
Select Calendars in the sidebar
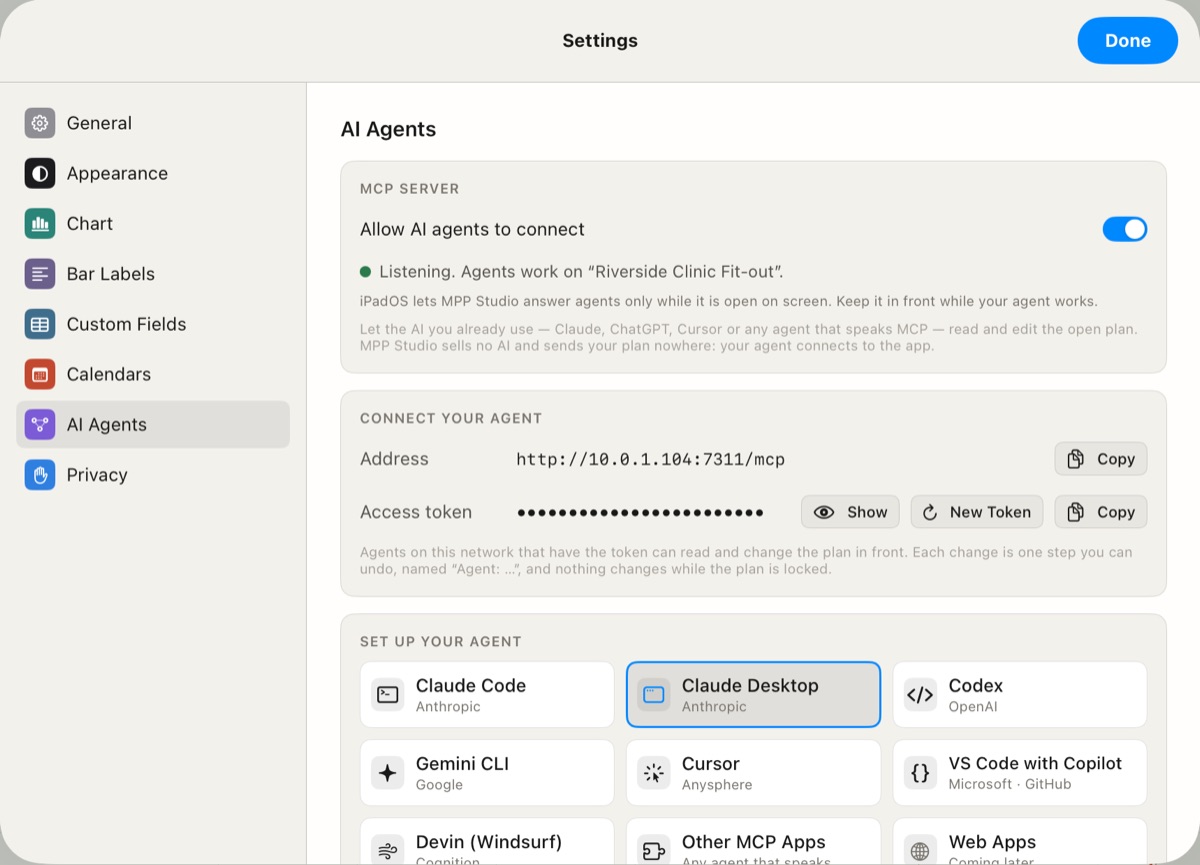point(153,374)
